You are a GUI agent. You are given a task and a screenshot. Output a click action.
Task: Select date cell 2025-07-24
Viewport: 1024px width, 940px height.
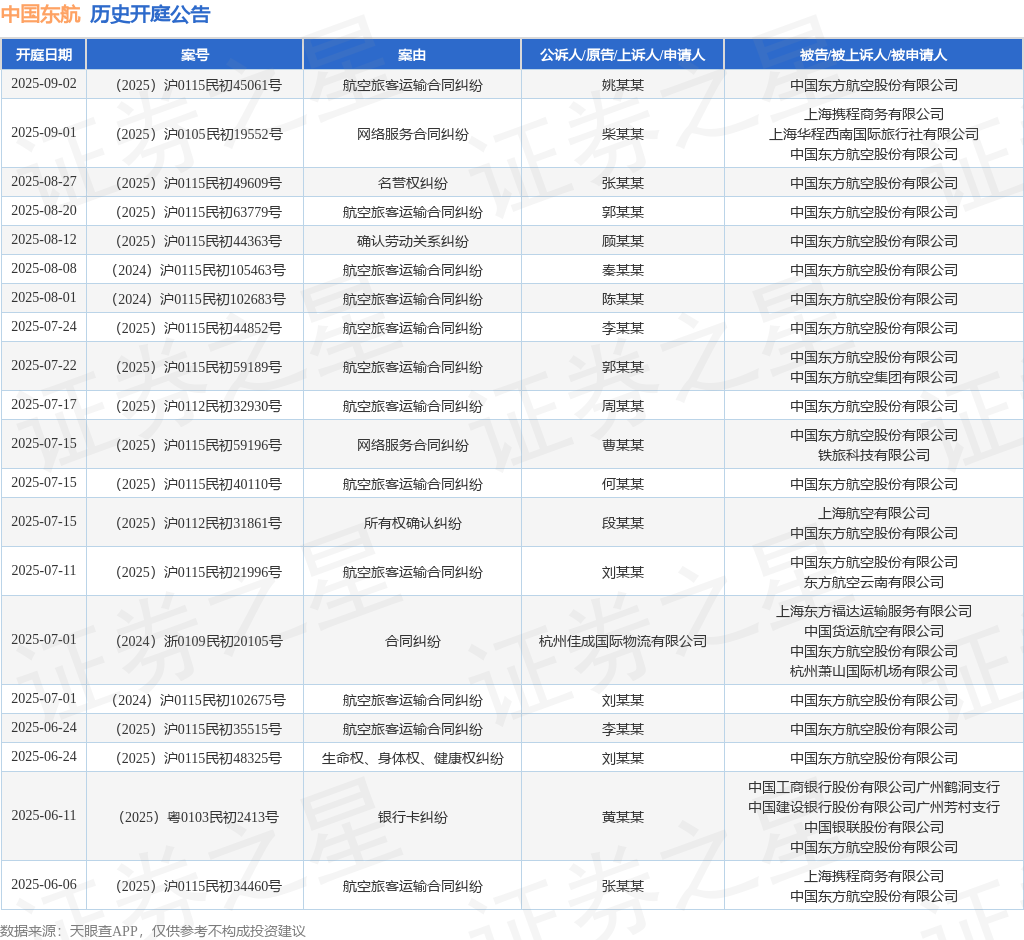click(44, 327)
